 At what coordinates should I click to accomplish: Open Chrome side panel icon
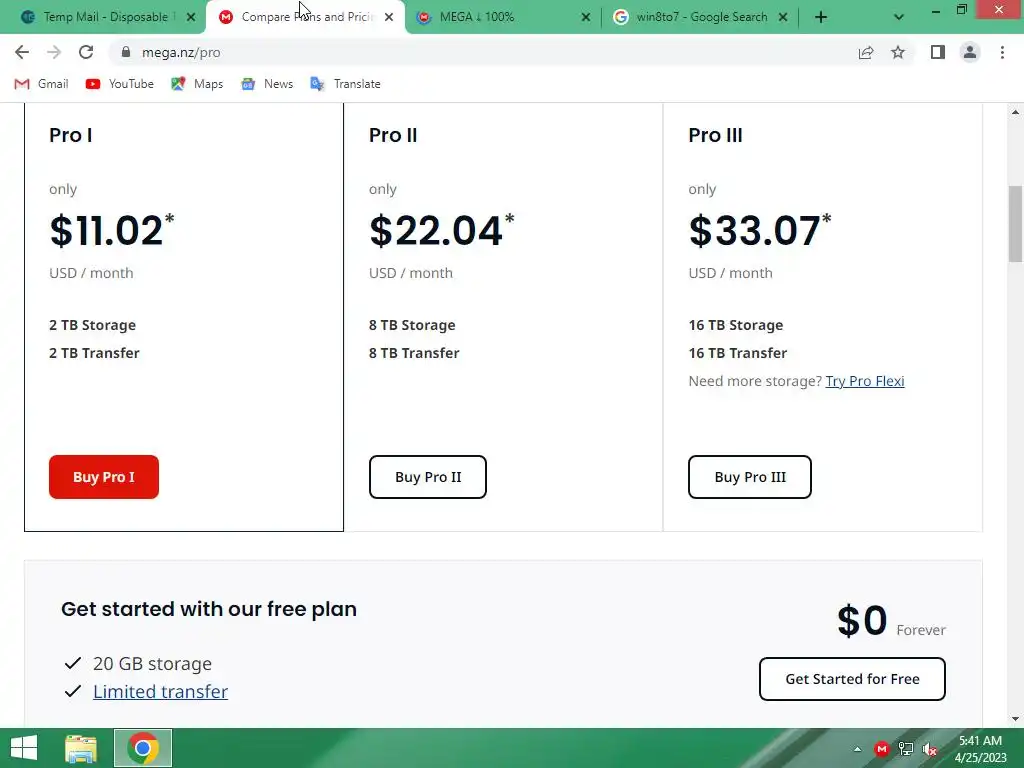[x=937, y=52]
